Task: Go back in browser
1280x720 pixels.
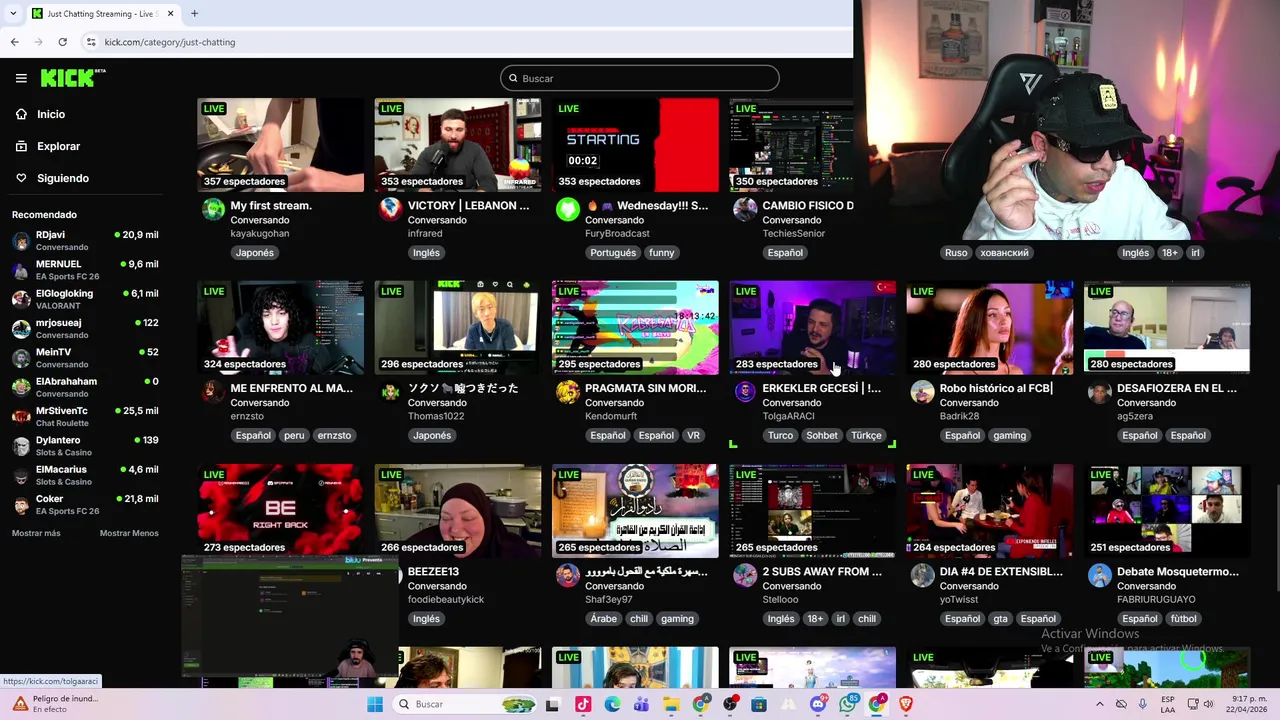Action: click(14, 42)
